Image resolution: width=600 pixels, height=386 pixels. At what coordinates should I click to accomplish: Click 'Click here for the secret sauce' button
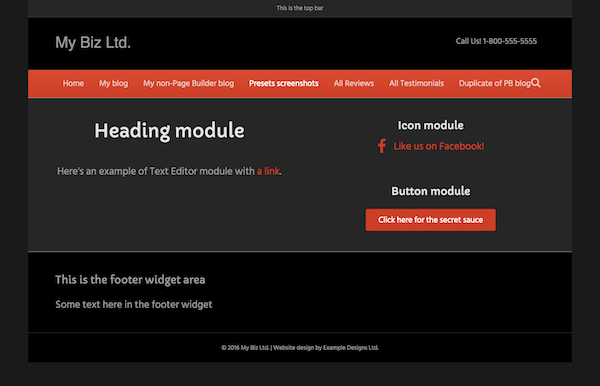[430, 220]
